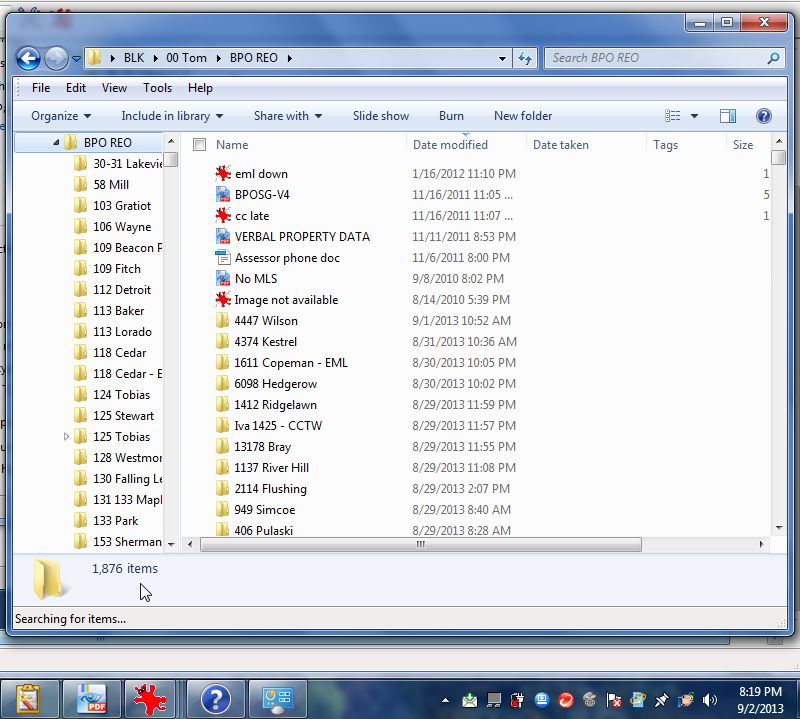Open the Views dropdown arrow on toolbar
This screenshot has width=800, height=719.
point(693,116)
